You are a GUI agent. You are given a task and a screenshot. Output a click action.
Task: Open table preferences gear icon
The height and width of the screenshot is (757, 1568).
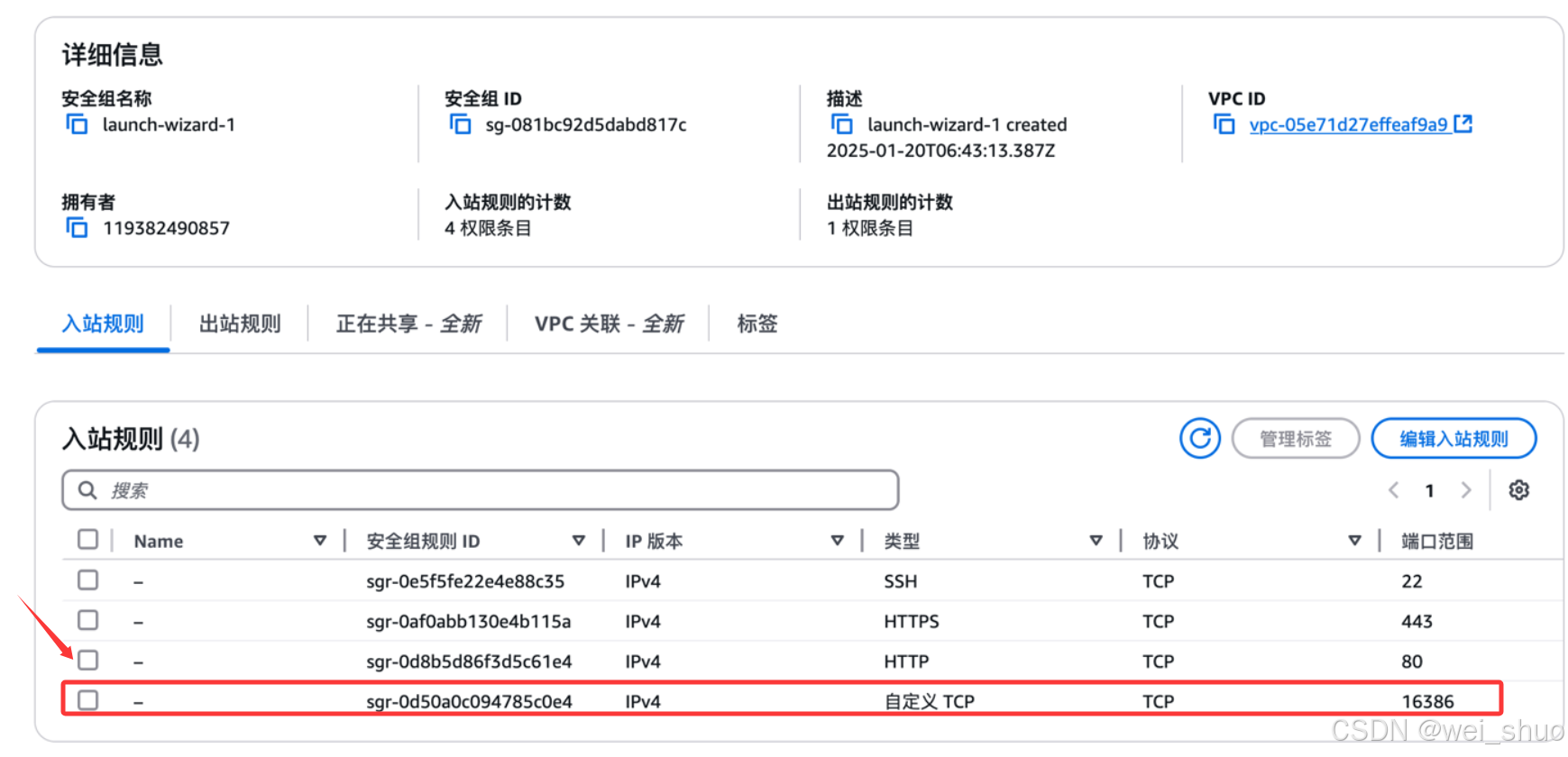pyautogui.click(x=1519, y=490)
